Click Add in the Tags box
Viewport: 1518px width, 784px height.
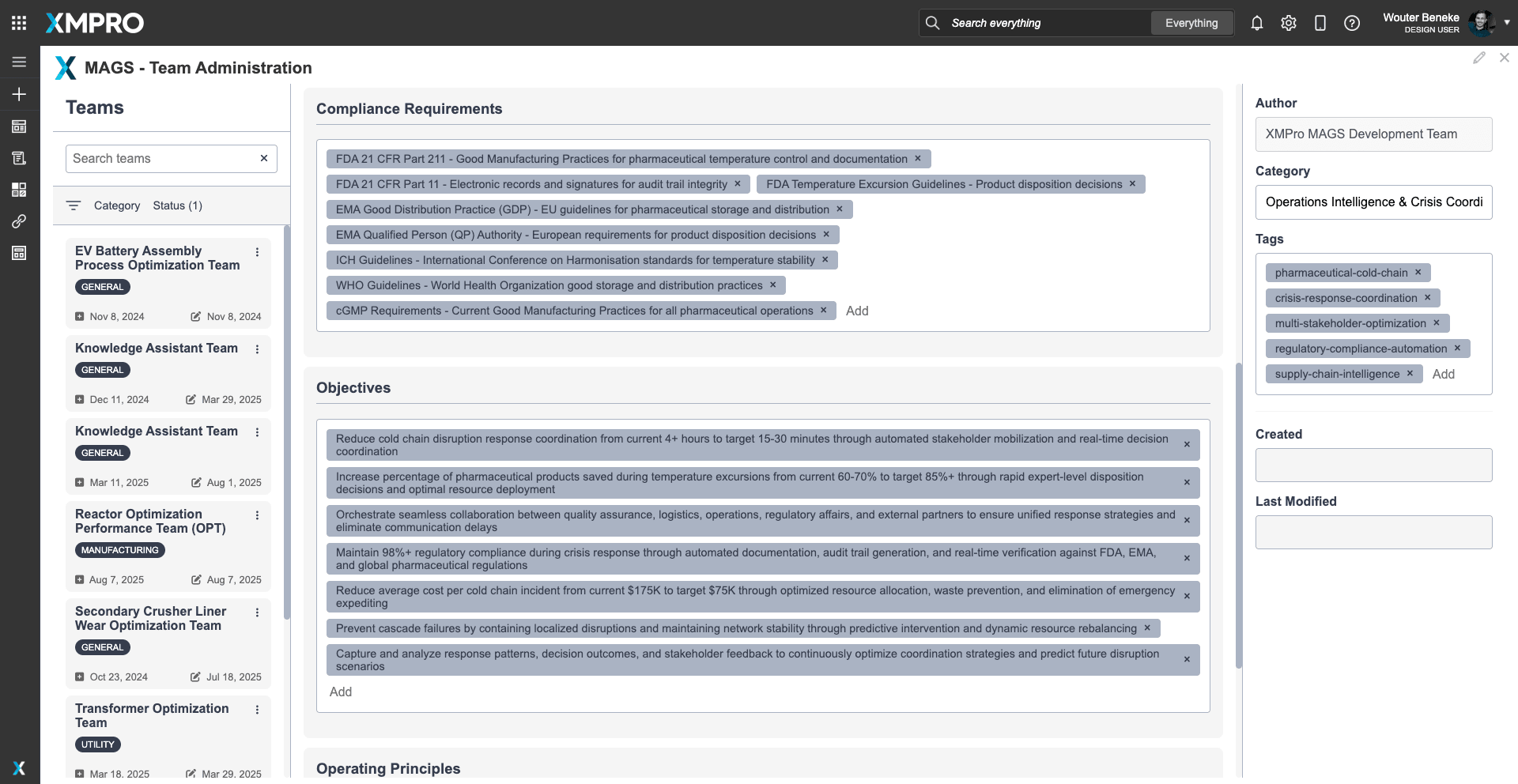click(1443, 374)
